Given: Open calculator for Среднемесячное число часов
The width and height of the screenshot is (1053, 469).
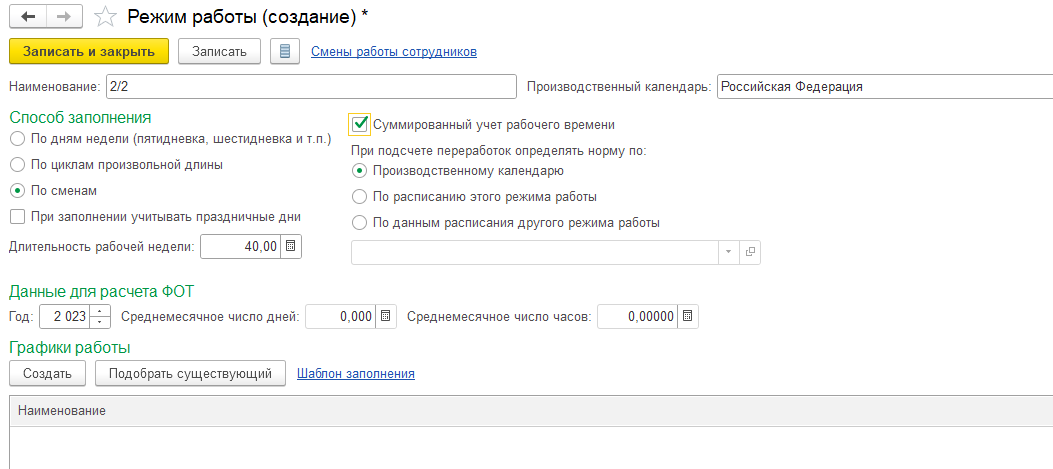Looking at the screenshot, I should [687, 317].
